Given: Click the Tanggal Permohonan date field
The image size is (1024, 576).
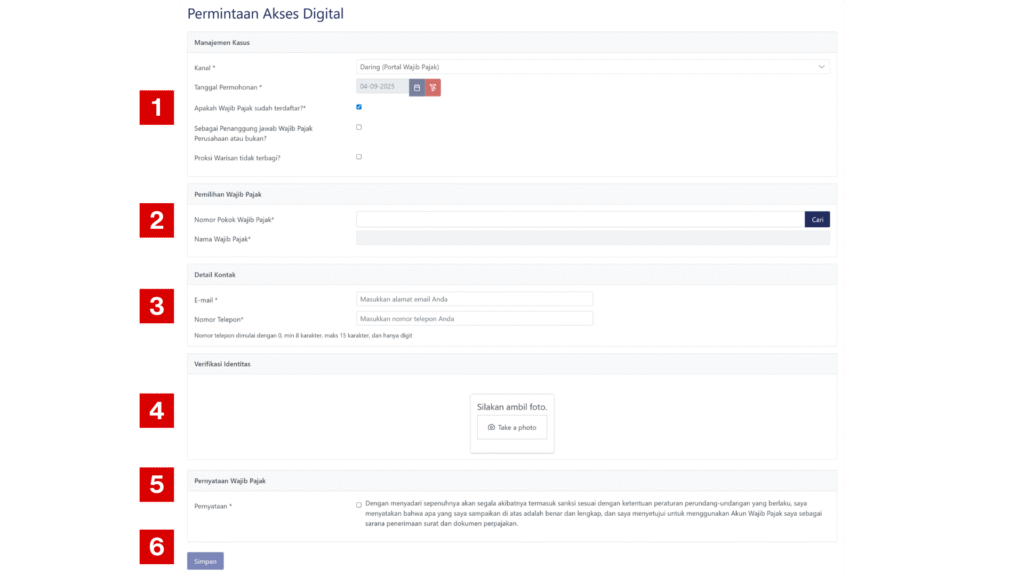Looking at the screenshot, I should click(x=382, y=87).
